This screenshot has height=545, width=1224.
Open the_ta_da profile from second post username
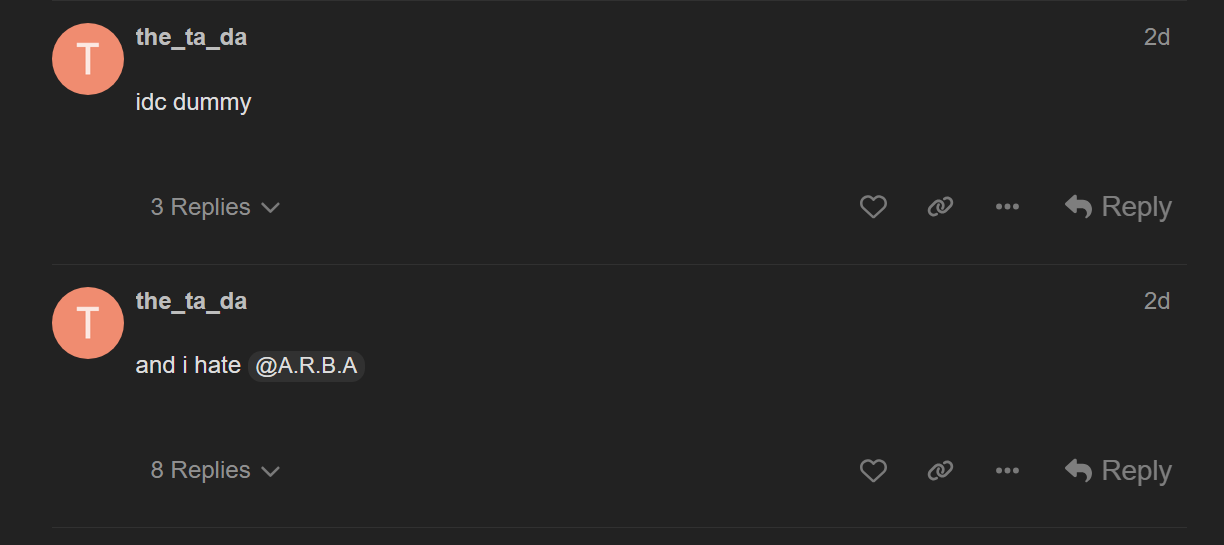(191, 301)
